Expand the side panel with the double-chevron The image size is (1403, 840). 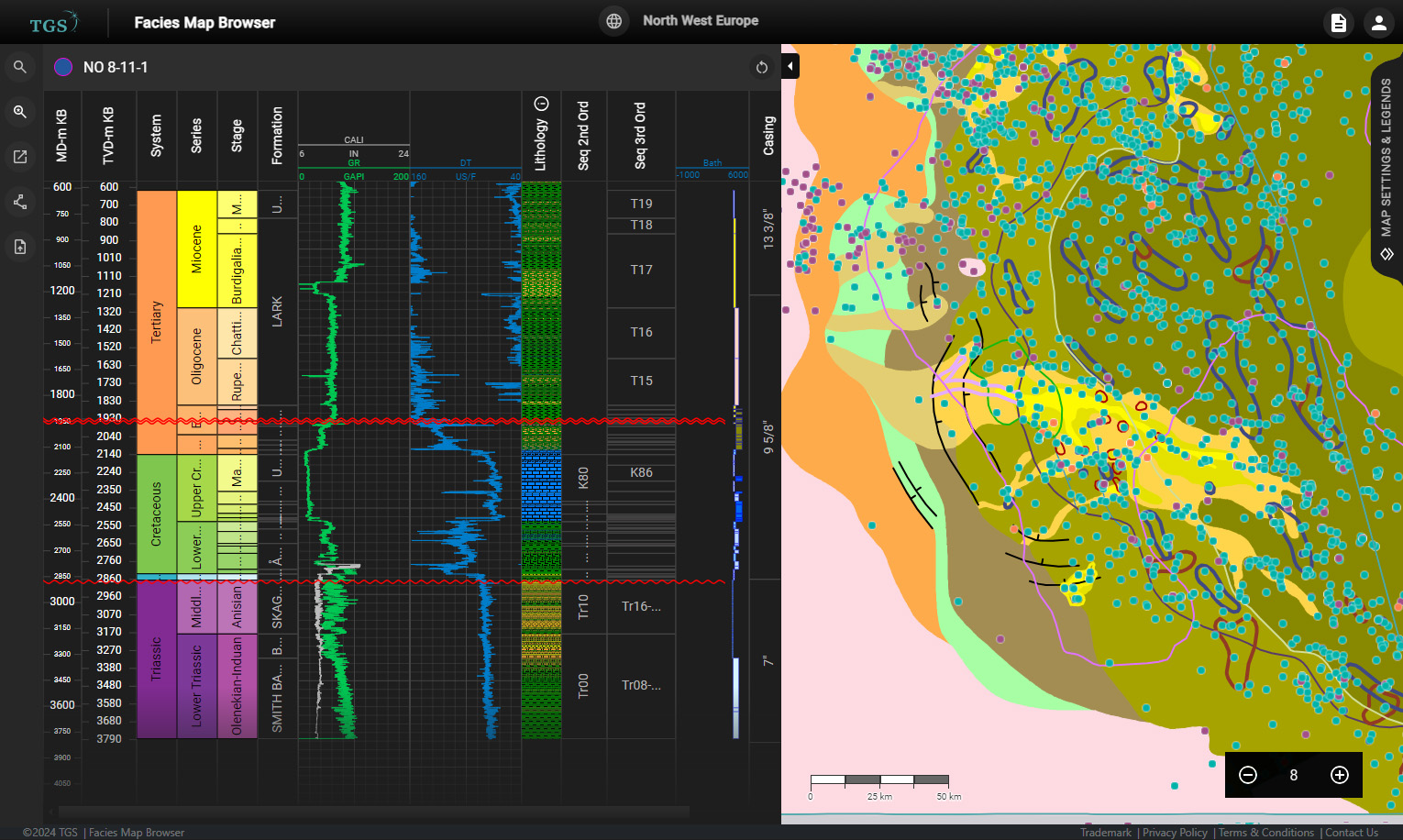coord(1386,254)
